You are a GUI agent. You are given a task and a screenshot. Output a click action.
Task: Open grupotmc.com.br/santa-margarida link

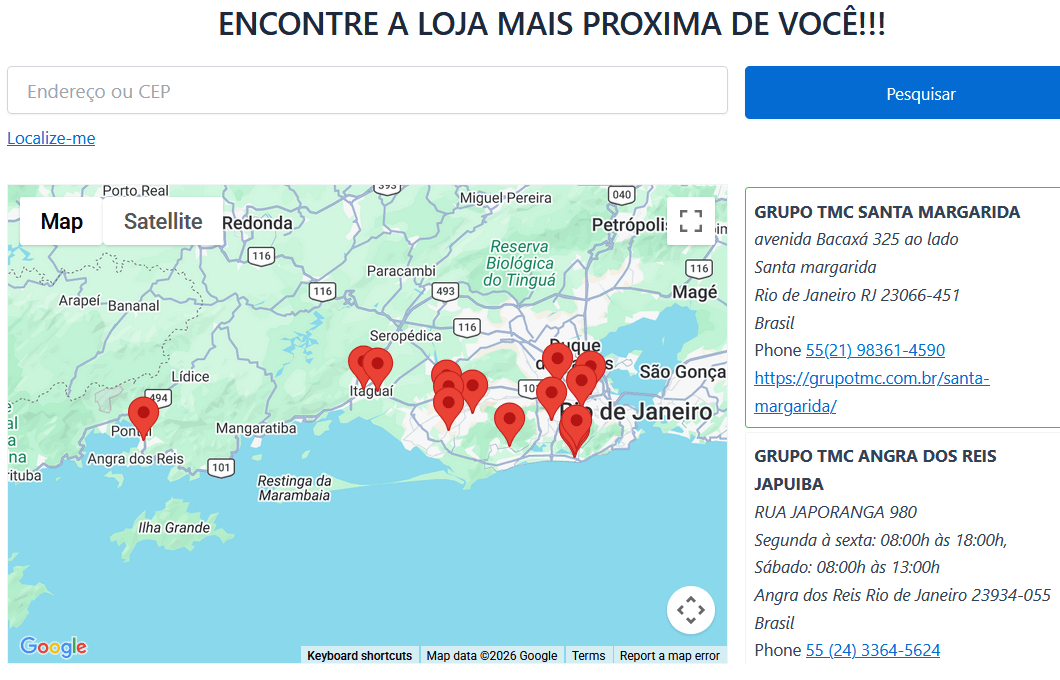[x=871, y=392]
